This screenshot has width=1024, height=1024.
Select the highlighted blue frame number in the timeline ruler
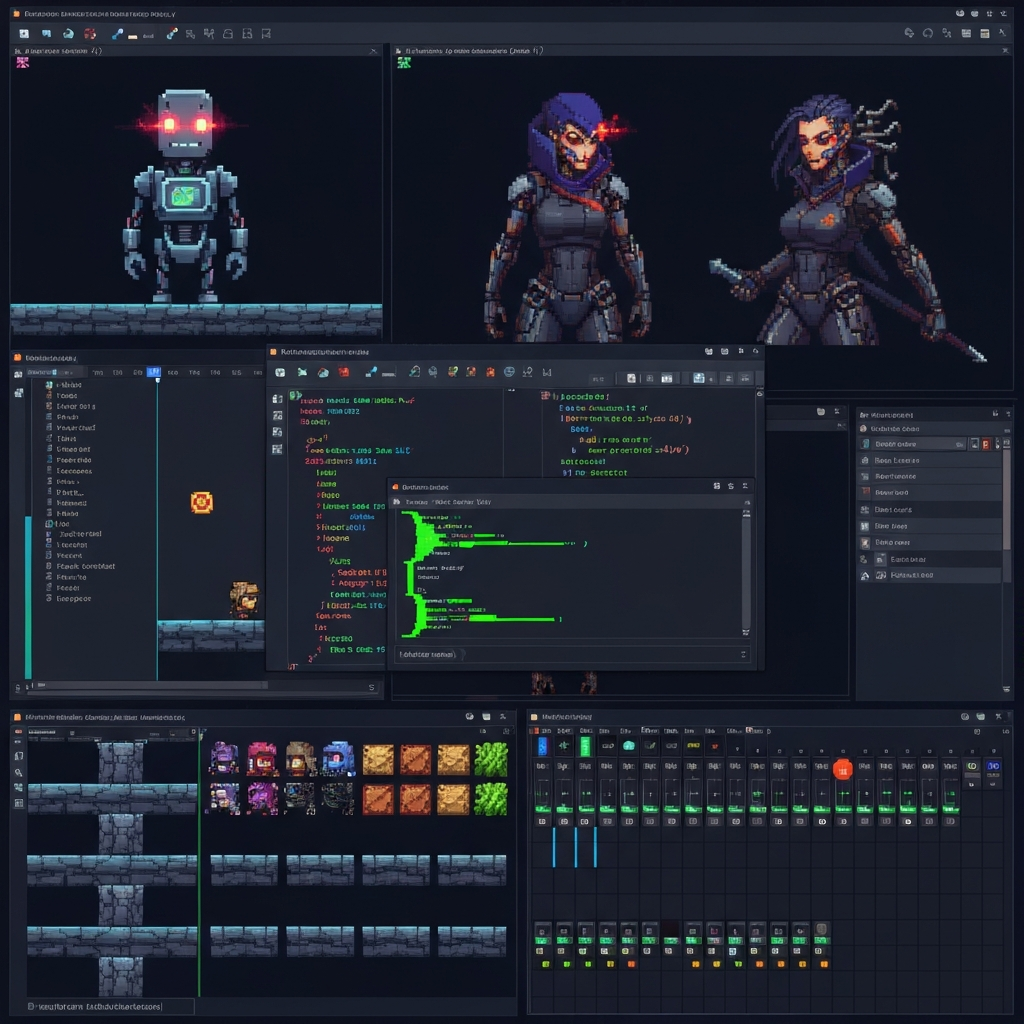coord(154,372)
